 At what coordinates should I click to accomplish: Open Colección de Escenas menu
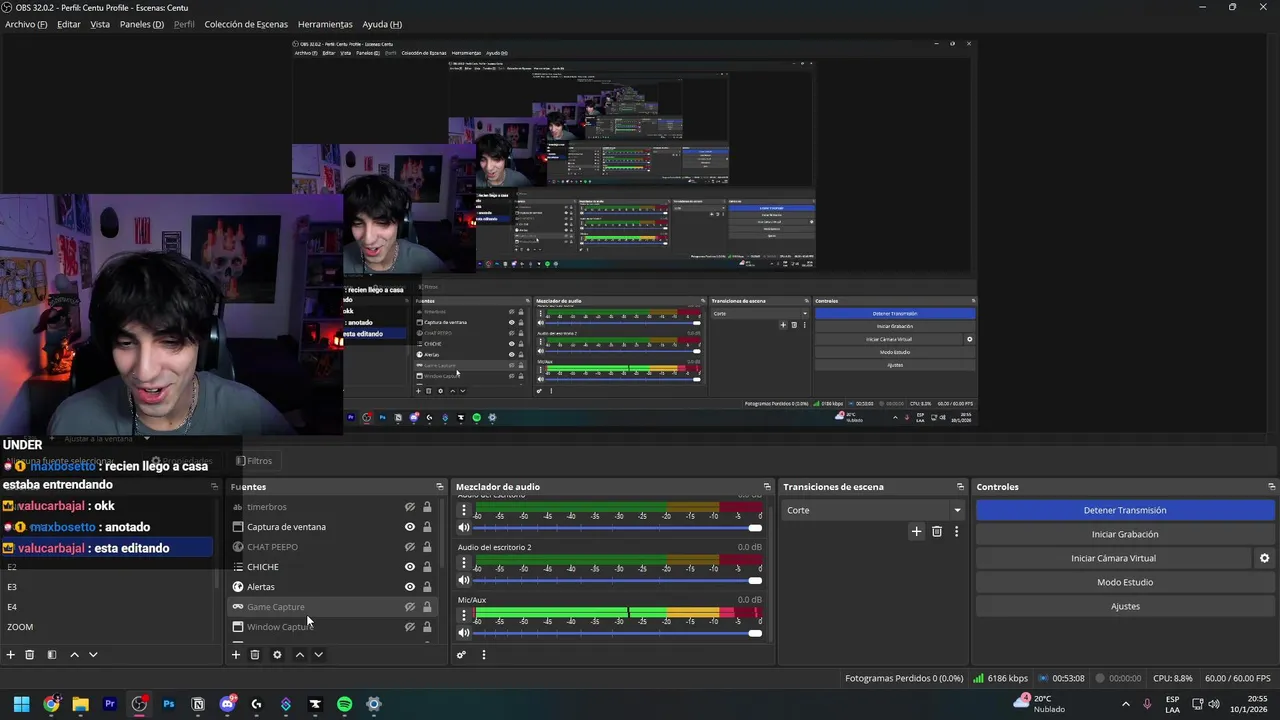[x=246, y=24]
